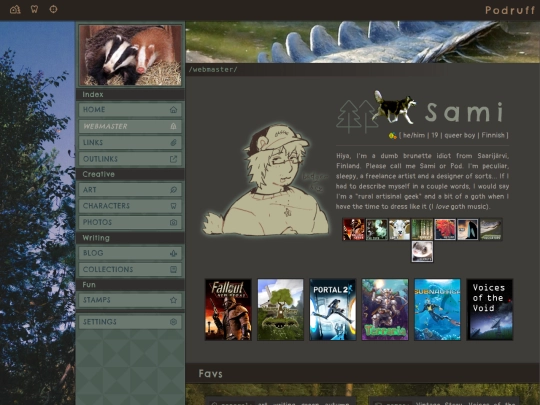
Task: Click the Sami character portrait drawing
Action: pyautogui.click(x=265, y=180)
